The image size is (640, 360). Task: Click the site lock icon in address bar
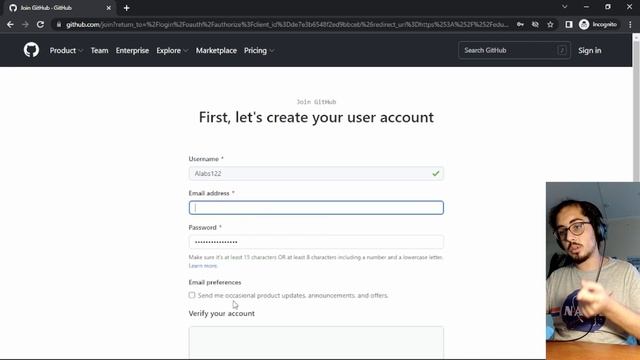click(x=59, y=24)
